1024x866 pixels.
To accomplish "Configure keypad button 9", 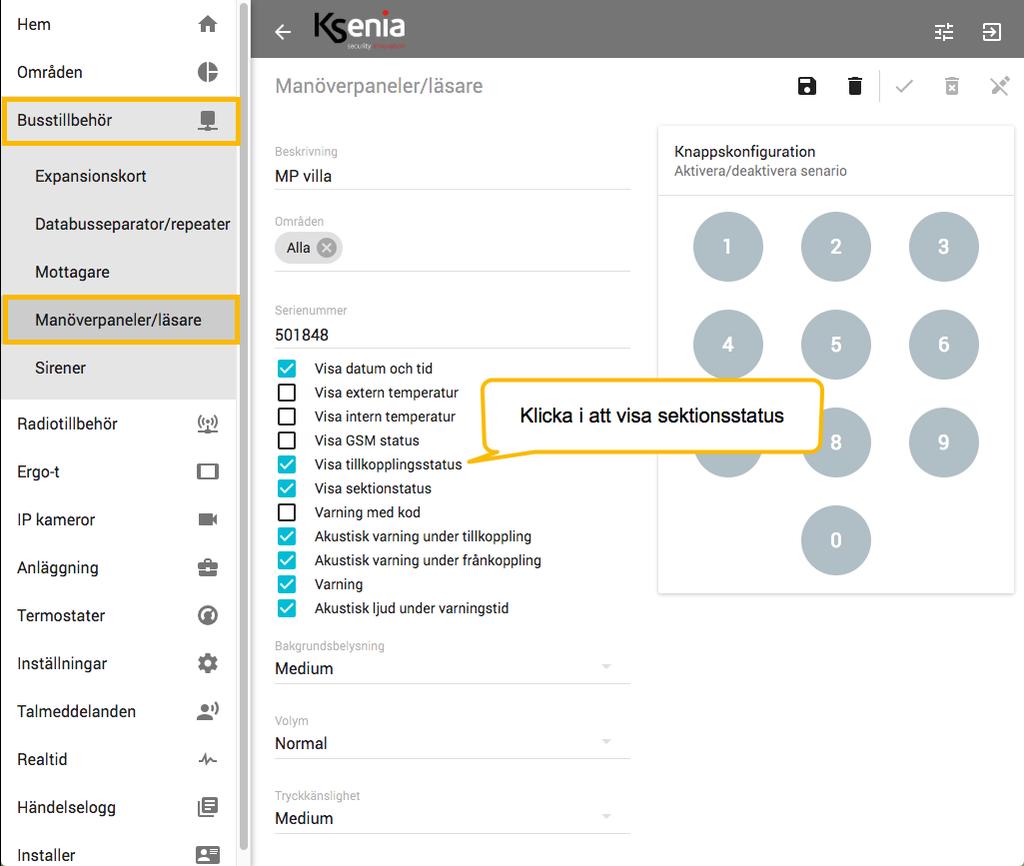I will tap(943, 442).
